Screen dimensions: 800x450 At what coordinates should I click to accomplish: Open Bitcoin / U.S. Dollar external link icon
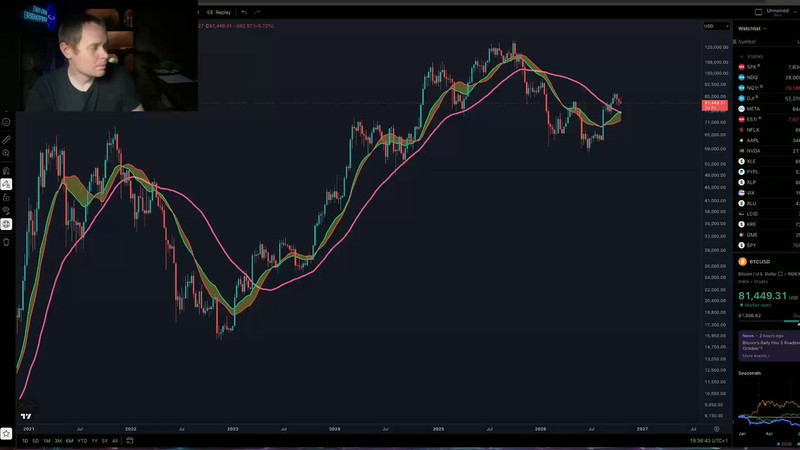pyautogui.click(x=780, y=274)
